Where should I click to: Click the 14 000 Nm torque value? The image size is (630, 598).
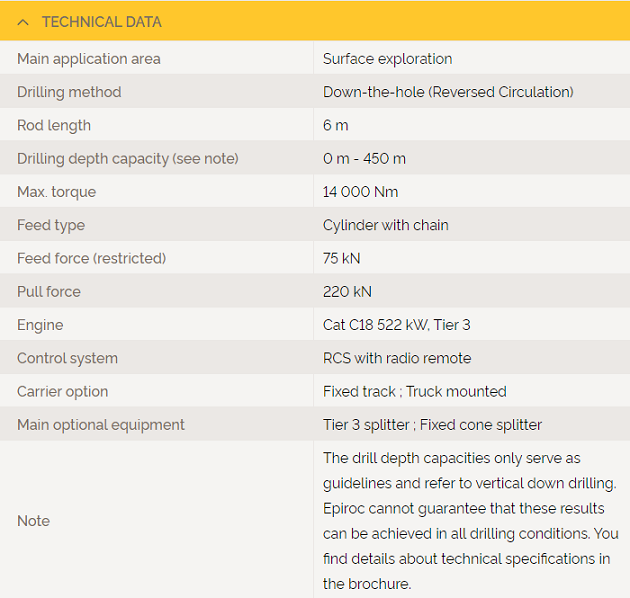click(360, 192)
